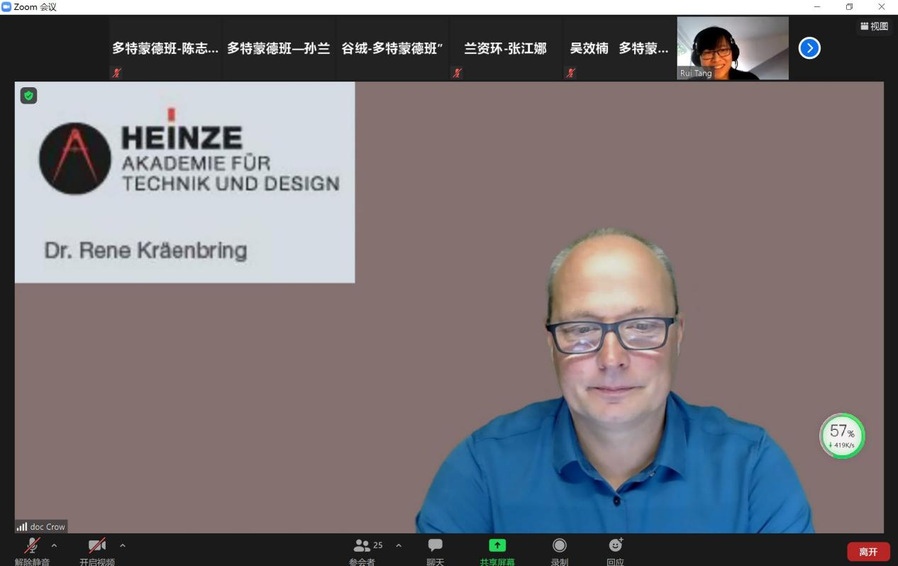Screen dimensions: 898x566
Task: Show next participants with blue arrow
Action: point(809,48)
